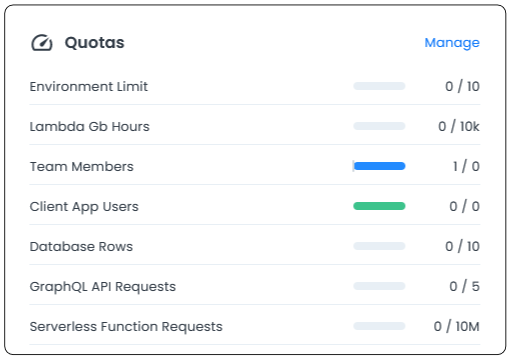
Task: Click the blue Team Members progress bar
Action: click(379, 166)
